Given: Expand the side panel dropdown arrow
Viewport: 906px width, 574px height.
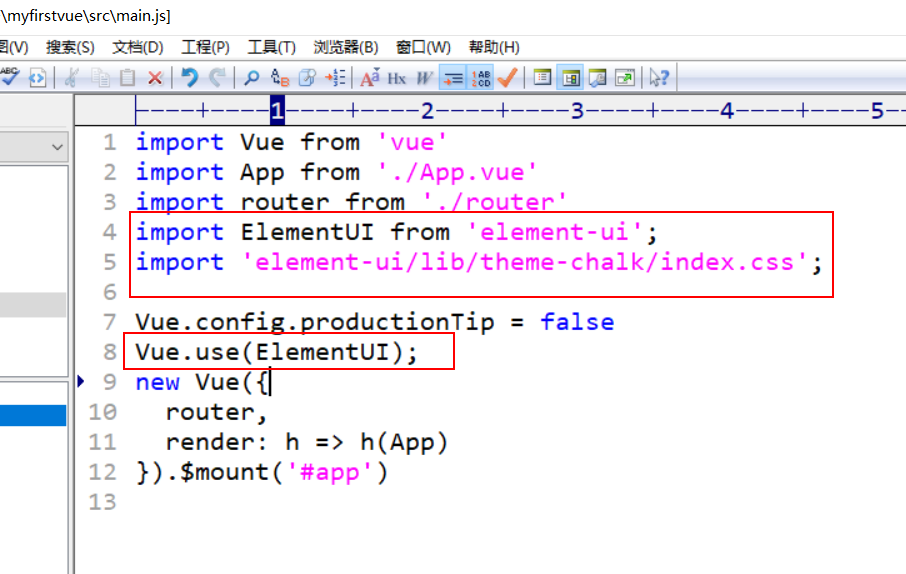Looking at the screenshot, I should pos(57,147).
